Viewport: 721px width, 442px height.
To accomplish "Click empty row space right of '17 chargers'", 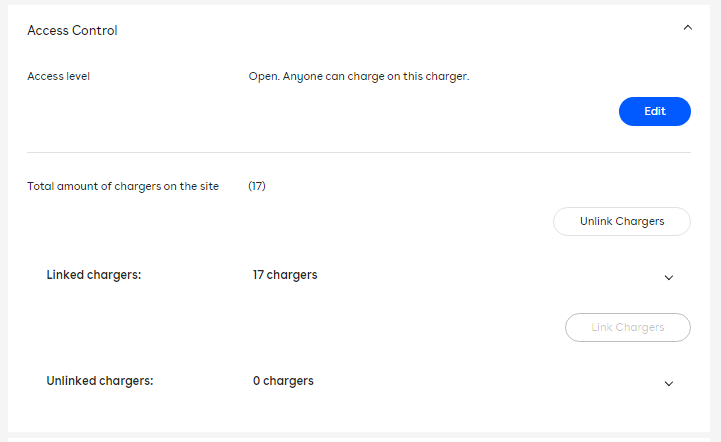I will [480, 276].
